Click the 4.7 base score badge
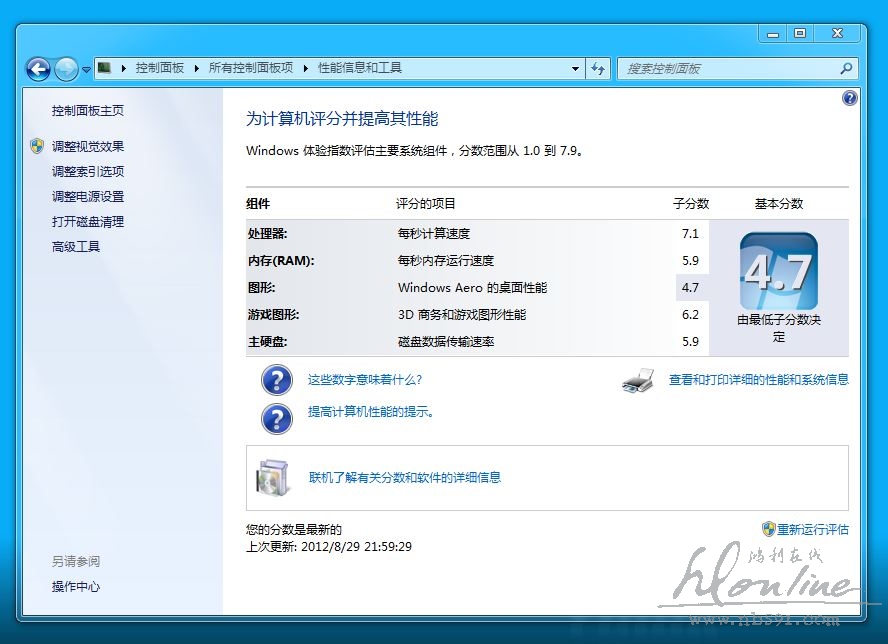The image size is (888, 644). (778, 272)
